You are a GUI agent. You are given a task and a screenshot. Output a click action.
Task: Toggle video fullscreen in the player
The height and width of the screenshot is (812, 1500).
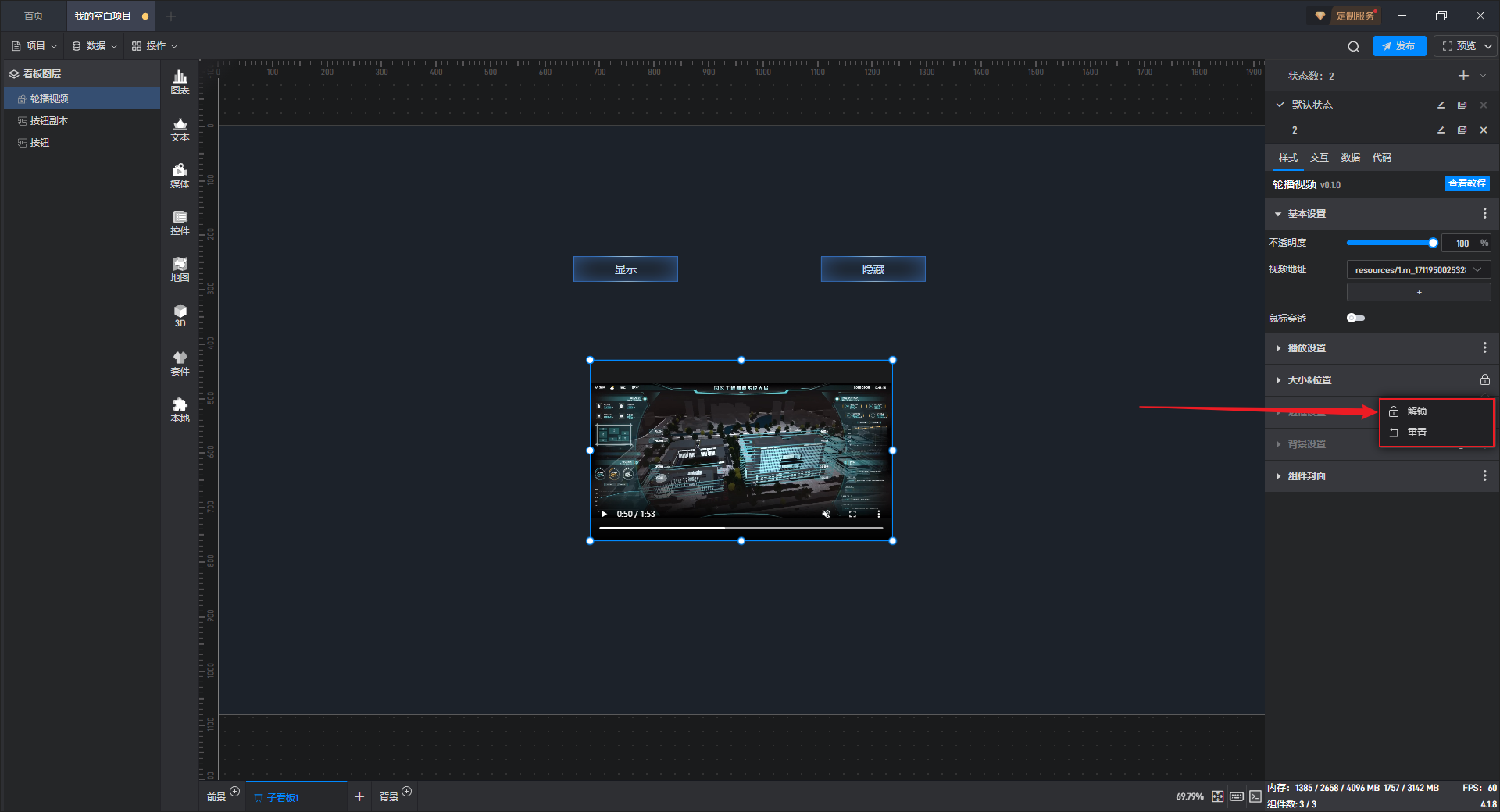(852, 514)
